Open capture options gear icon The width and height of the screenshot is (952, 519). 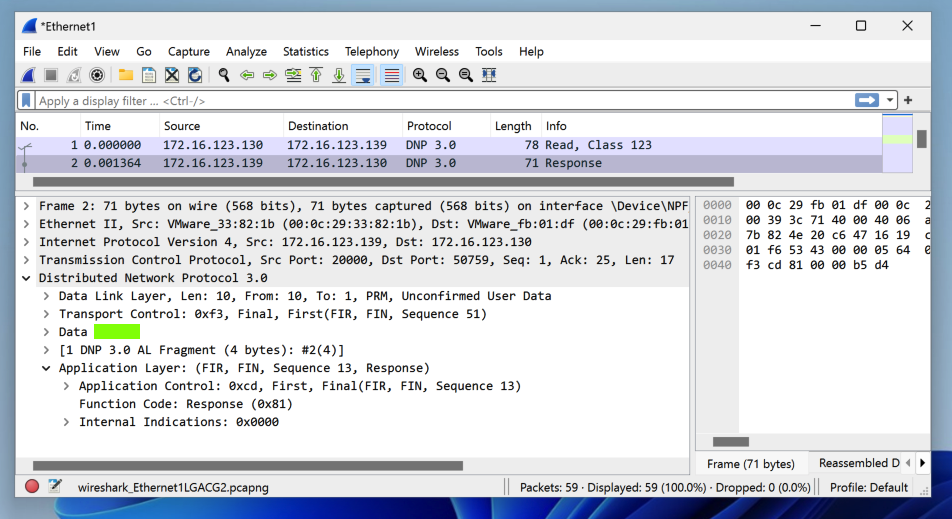click(x=97, y=75)
